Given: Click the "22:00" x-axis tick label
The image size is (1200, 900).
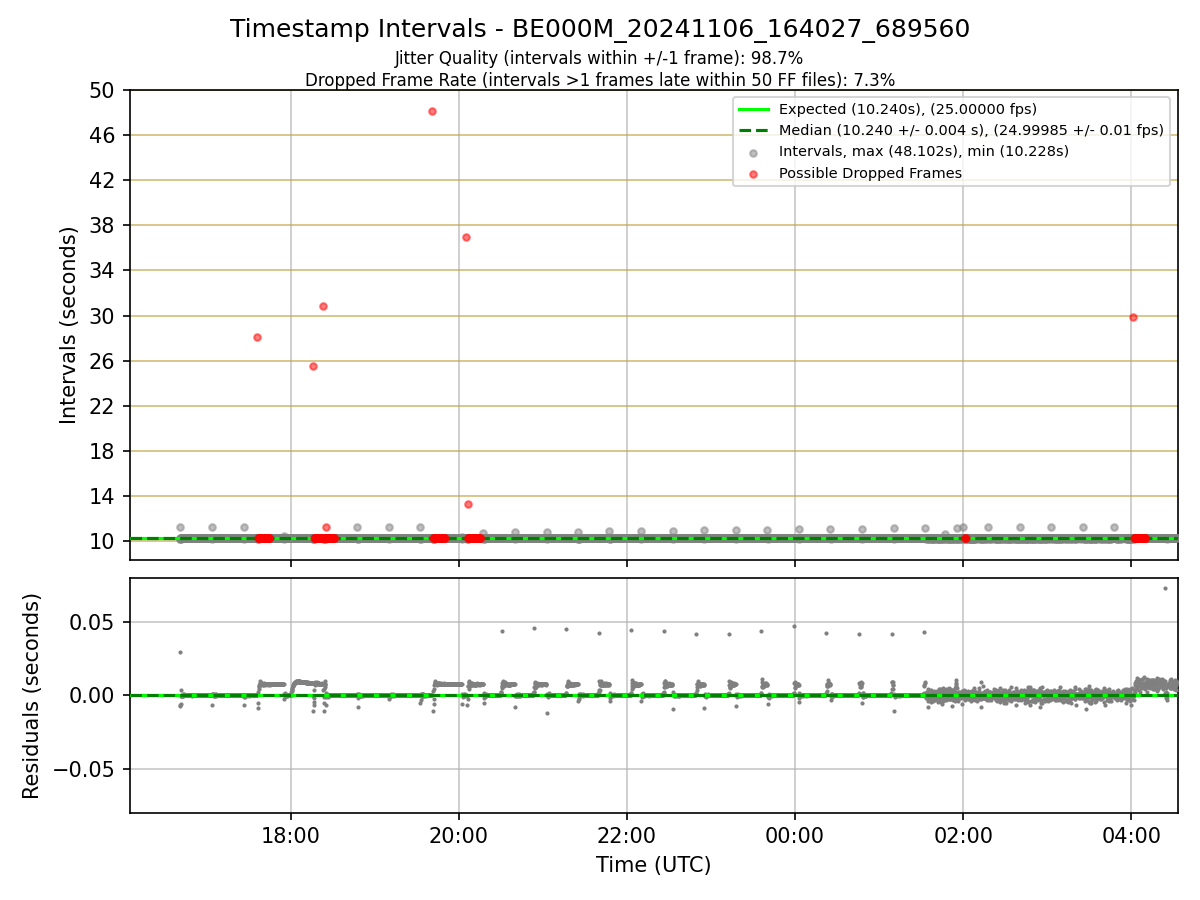Looking at the screenshot, I should (627, 834).
